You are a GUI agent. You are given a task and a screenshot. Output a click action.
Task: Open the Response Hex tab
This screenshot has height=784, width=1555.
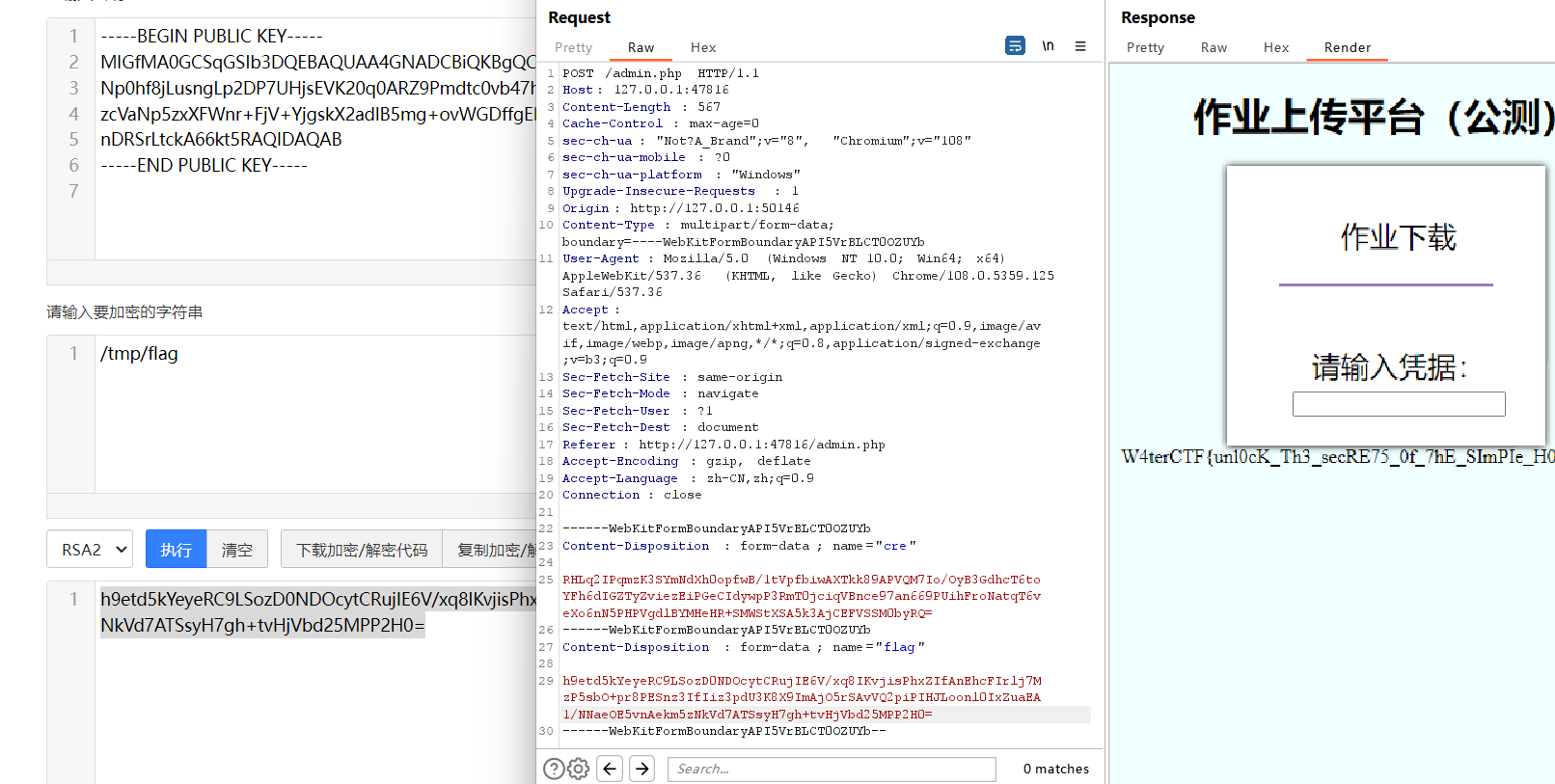pyautogui.click(x=1276, y=47)
